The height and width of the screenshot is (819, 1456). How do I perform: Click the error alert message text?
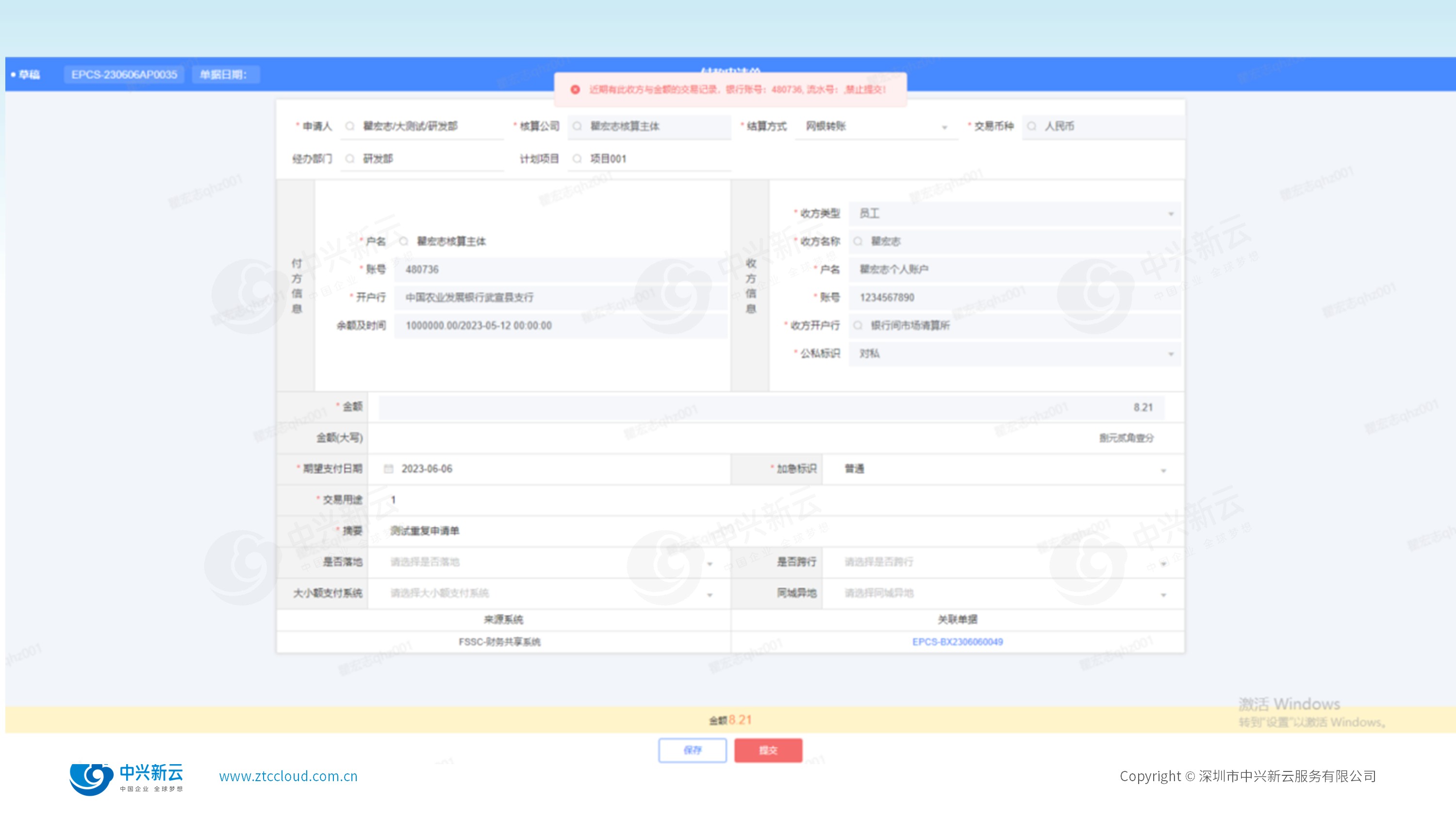click(x=738, y=89)
